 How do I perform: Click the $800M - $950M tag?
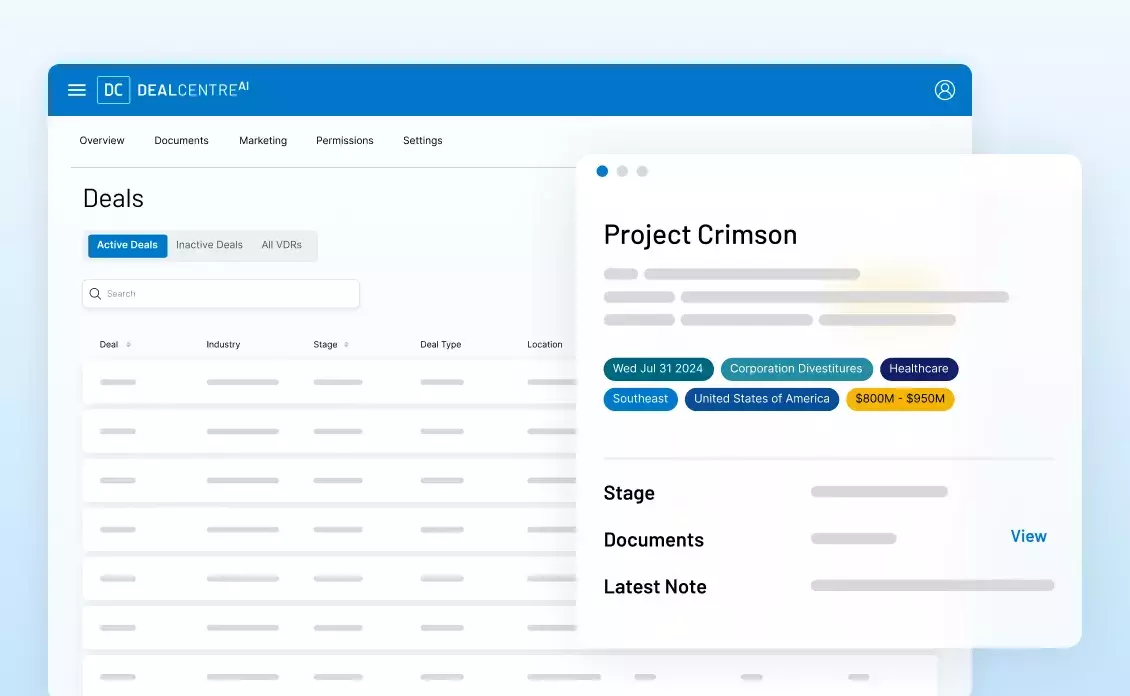[x=900, y=399]
